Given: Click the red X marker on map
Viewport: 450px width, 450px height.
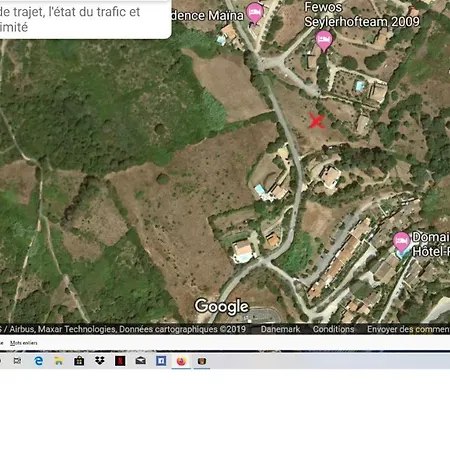Looking at the screenshot, I should click(x=316, y=121).
